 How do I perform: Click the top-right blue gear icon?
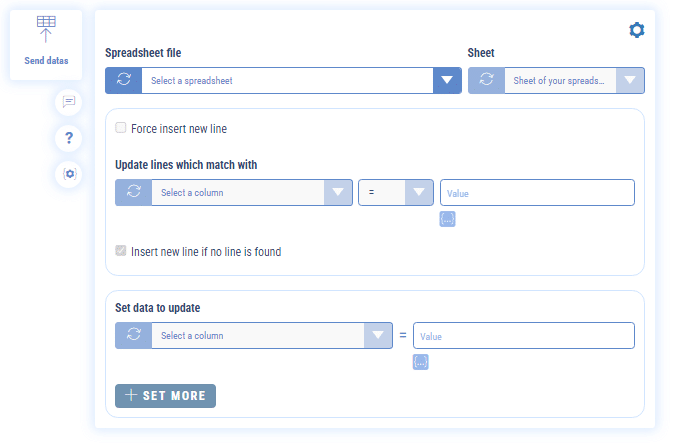coord(636,31)
